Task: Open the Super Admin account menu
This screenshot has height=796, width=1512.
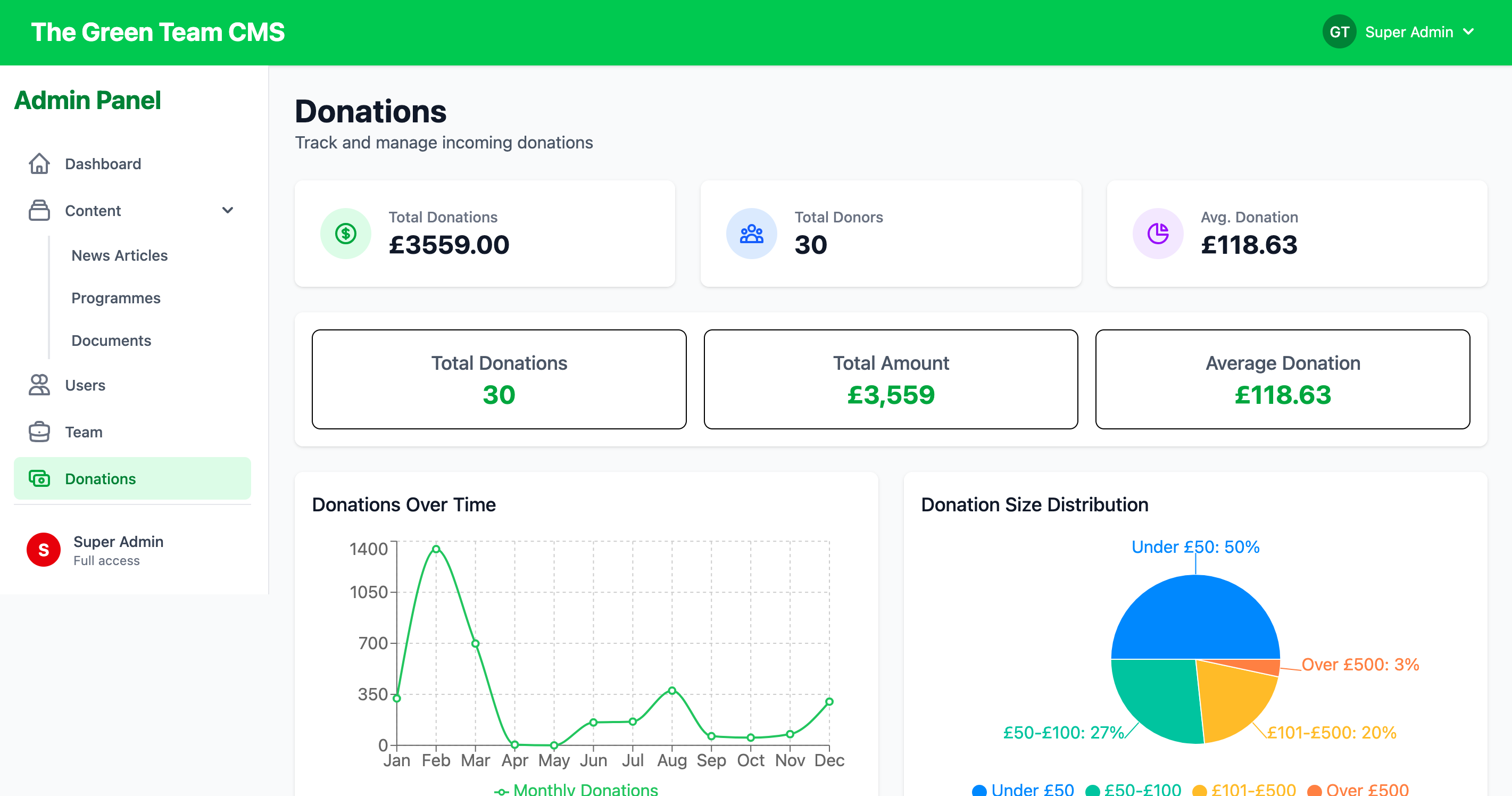Action: coord(1409,32)
